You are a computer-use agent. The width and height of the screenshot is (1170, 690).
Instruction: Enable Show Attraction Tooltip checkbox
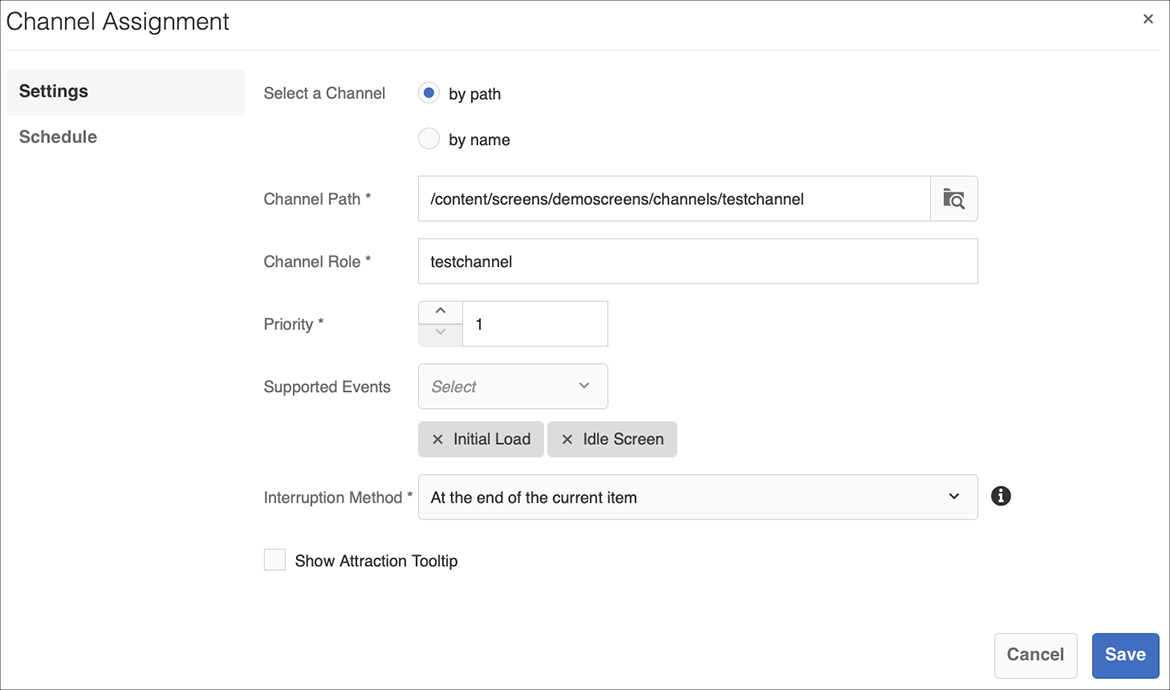[275, 560]
